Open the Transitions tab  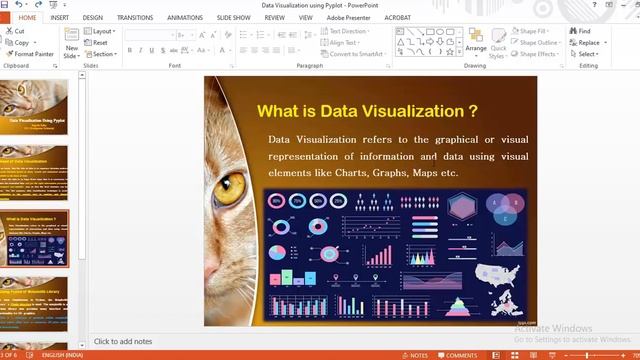pos(135,18)
